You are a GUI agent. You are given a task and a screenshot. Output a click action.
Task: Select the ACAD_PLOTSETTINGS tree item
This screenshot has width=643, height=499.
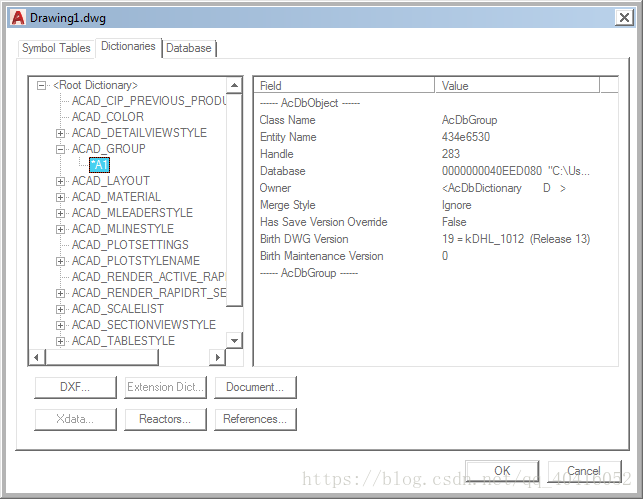click(x=130, y=245)
